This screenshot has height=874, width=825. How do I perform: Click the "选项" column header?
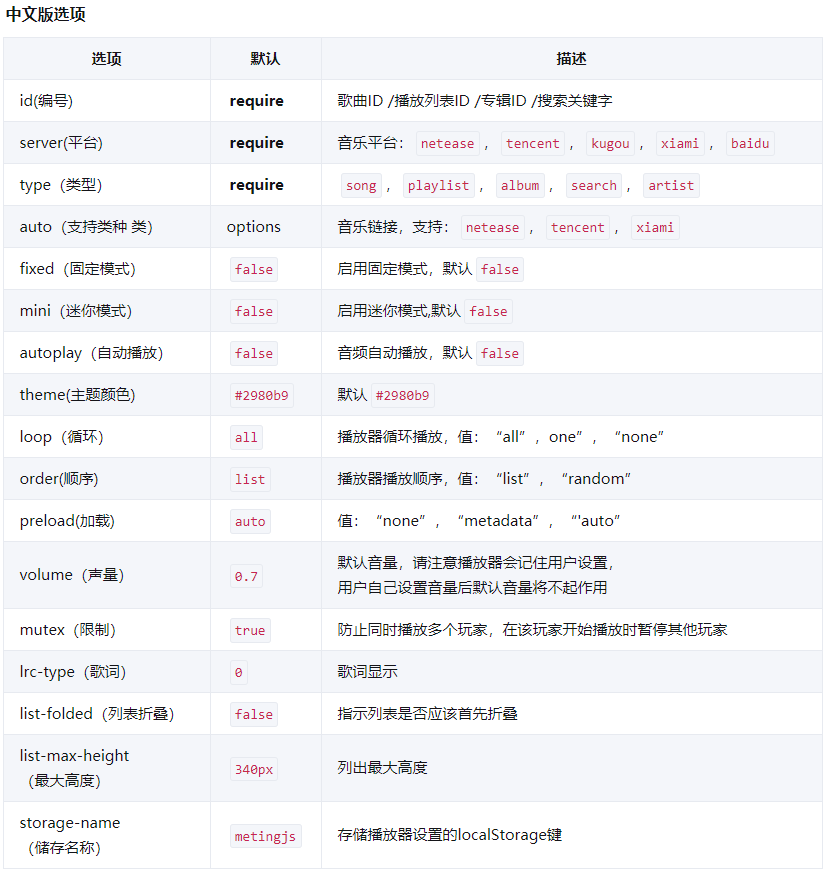coord(107,59)
